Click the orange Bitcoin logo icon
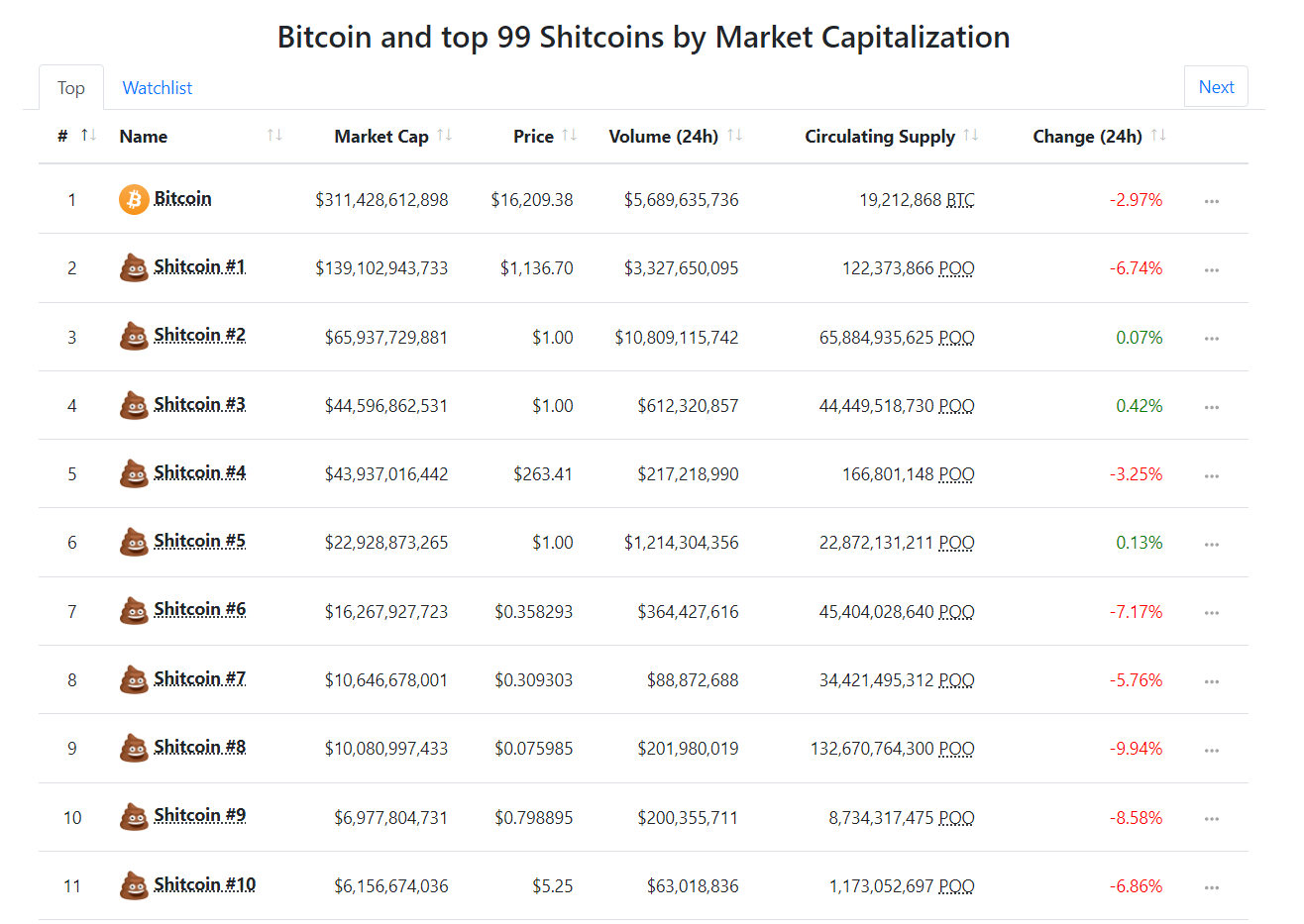This screenshot has height=924, width=1304. pyautogui.click(x=134, y=199)
